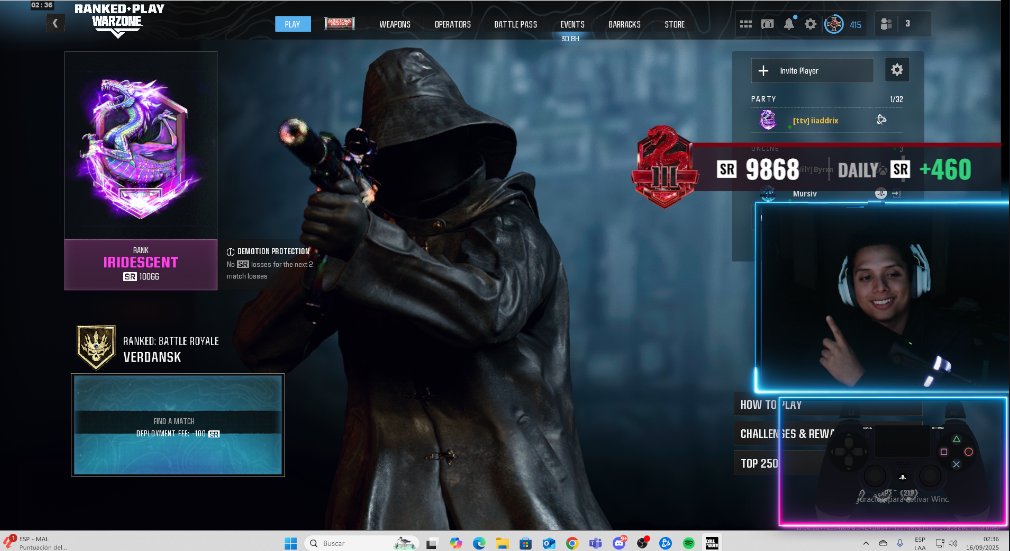Screen dimensions: 1010x551
Task: Open network and volume quick settings
Action: point(946,543)
